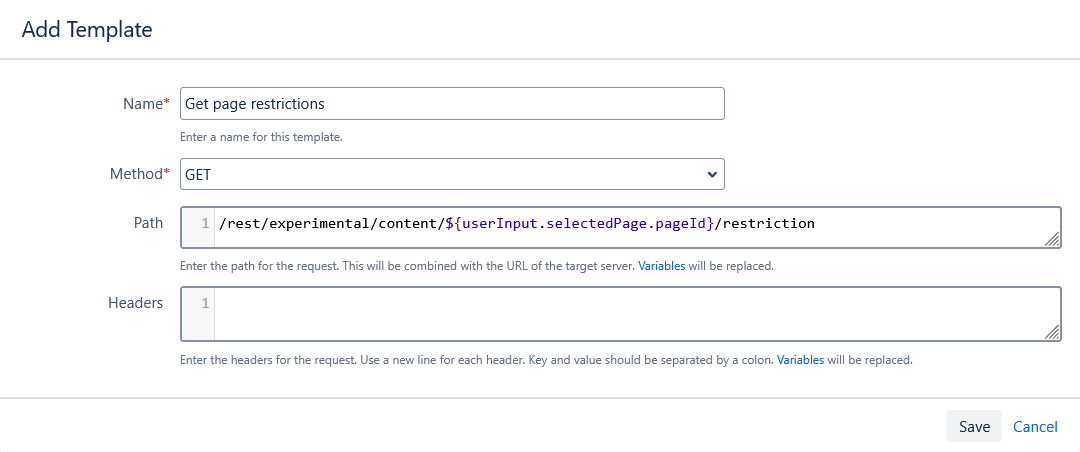Select the Path field label
Screen dimensions: 1080x452
tap(148, 223)
